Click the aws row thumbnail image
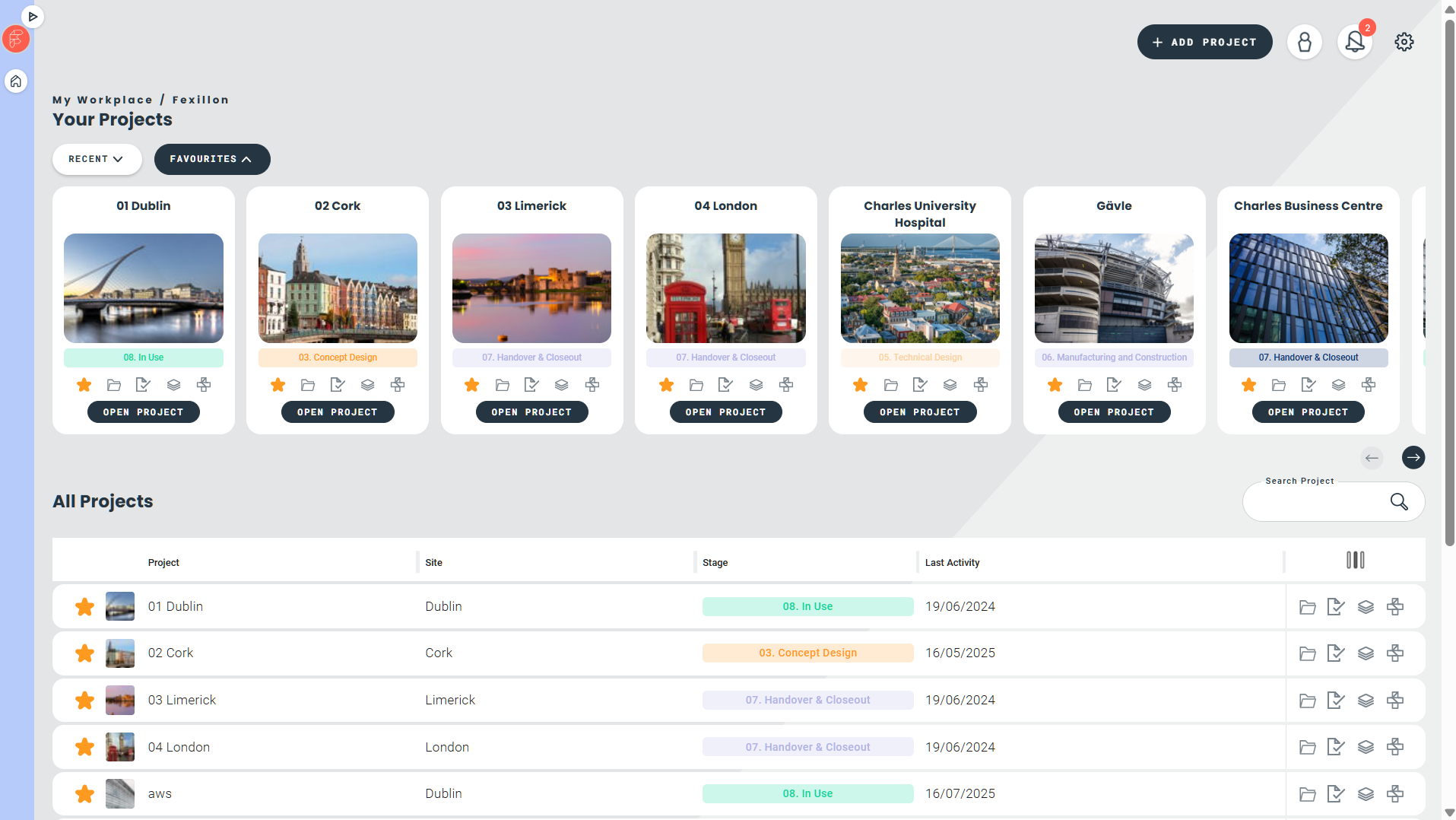The width and height of the screenshot is (1456, 820). (x=120, y=794)
